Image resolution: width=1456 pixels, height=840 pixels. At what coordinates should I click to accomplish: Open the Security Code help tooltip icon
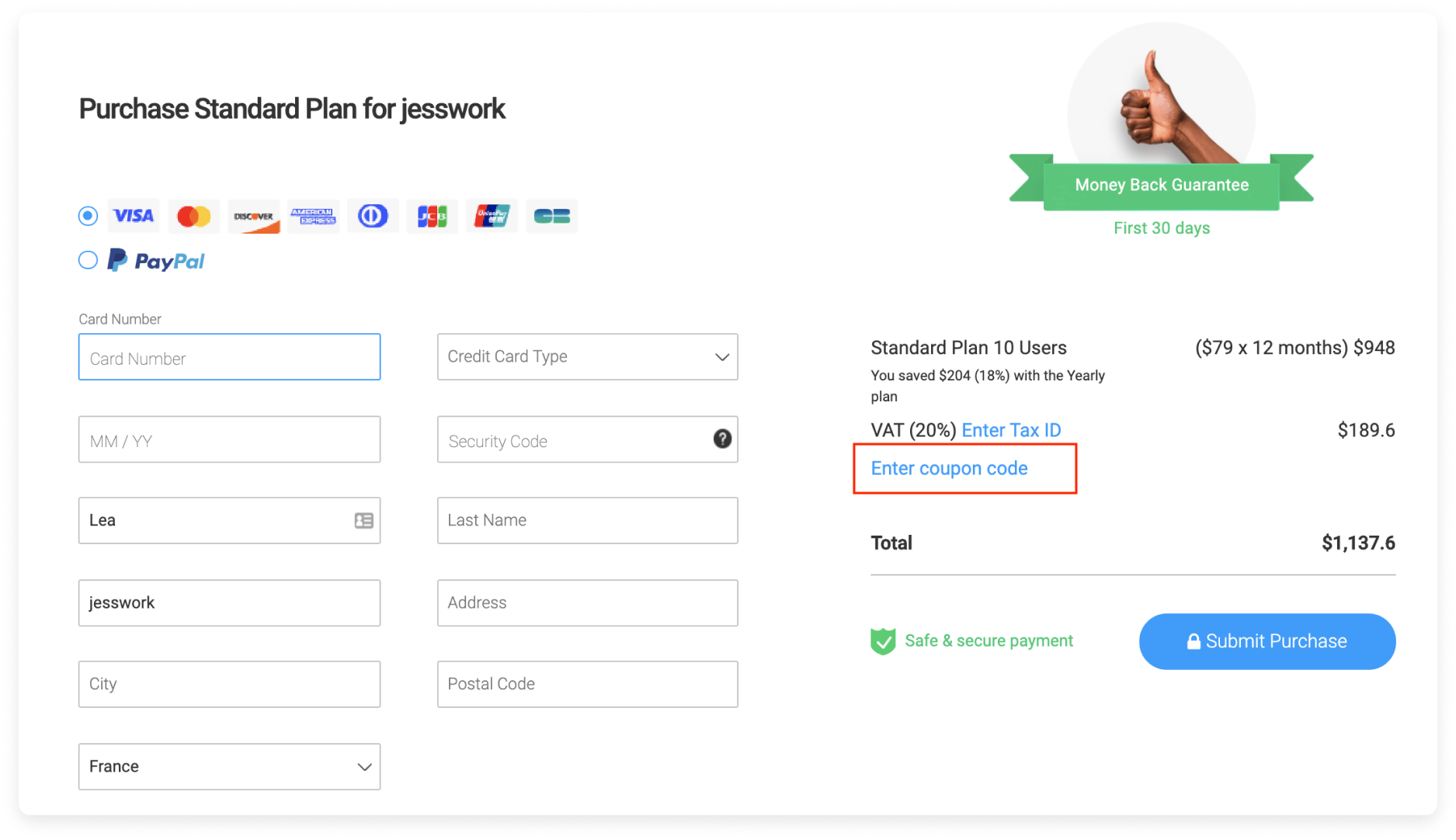click(x=722, y=439)
